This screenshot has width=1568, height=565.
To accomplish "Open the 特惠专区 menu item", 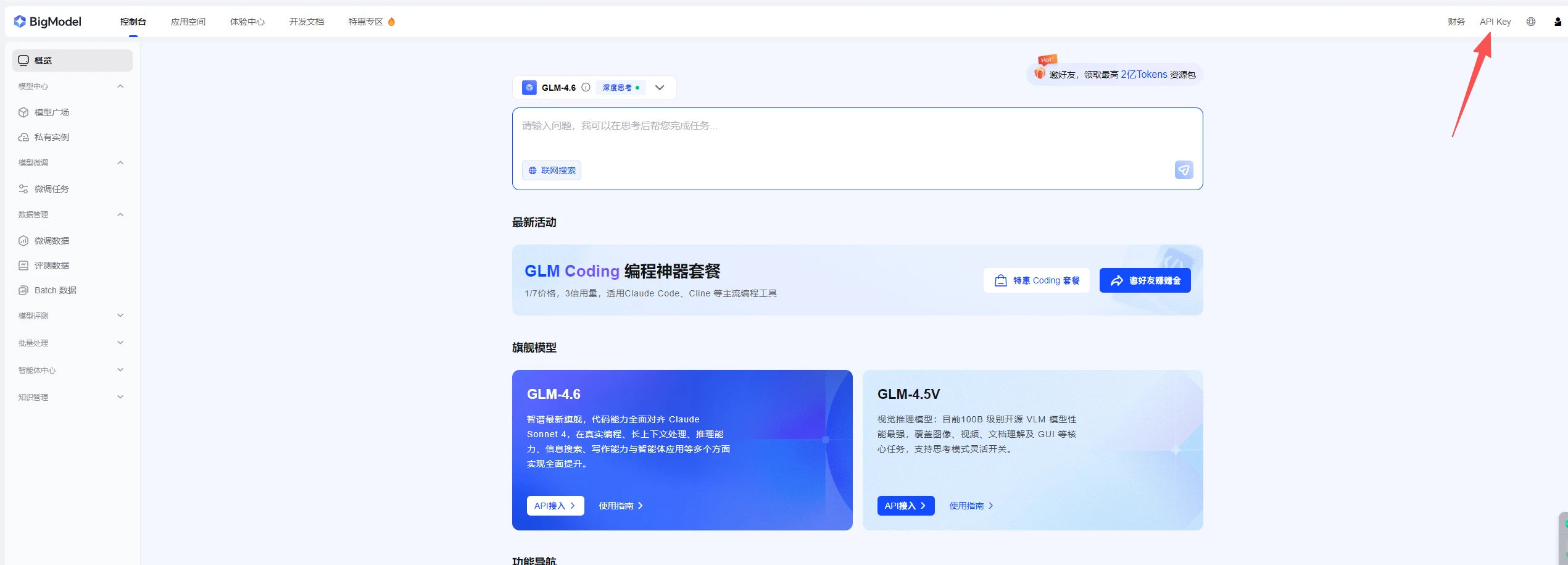I will (365, 21).
